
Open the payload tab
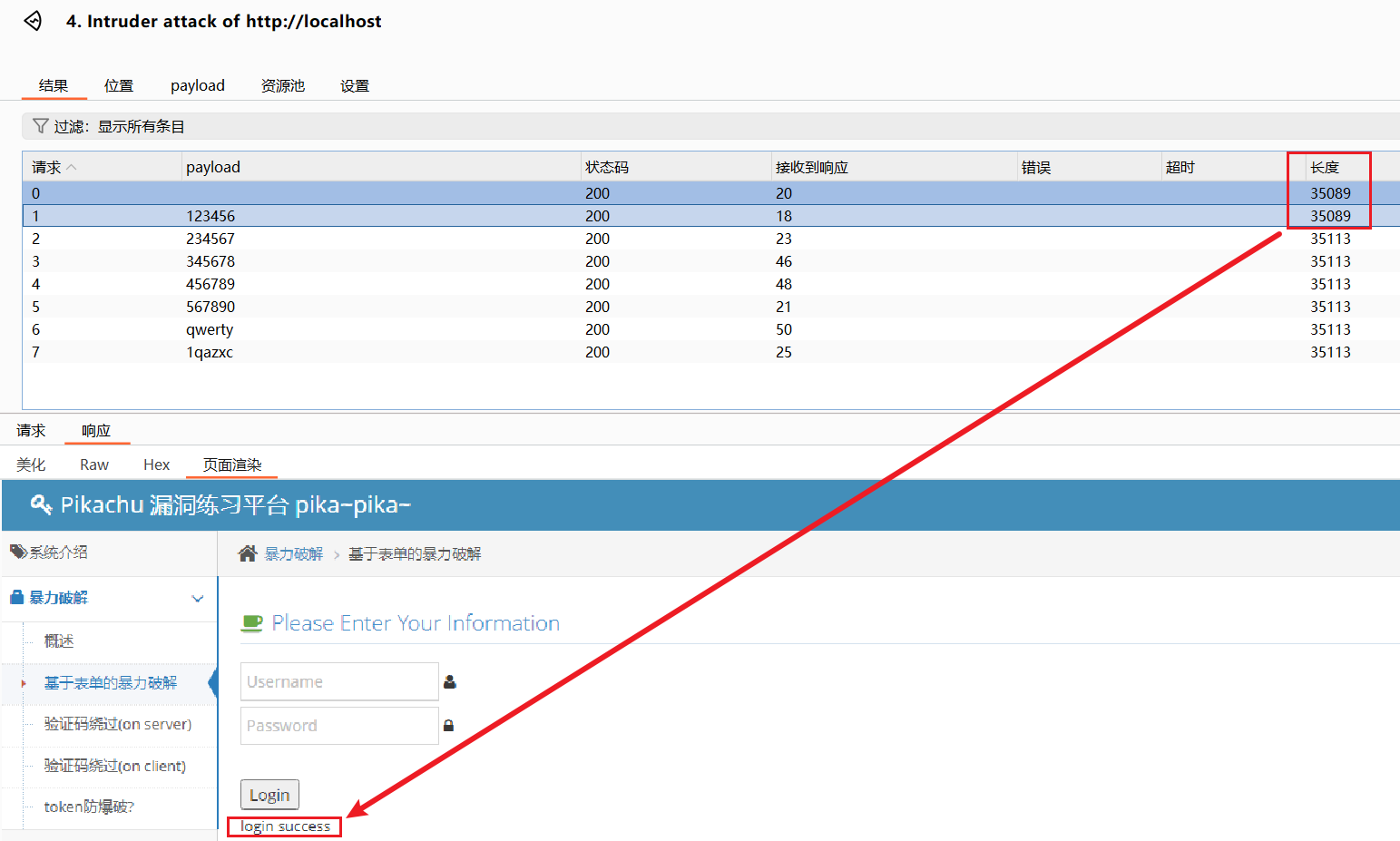[x=198, y=85]
